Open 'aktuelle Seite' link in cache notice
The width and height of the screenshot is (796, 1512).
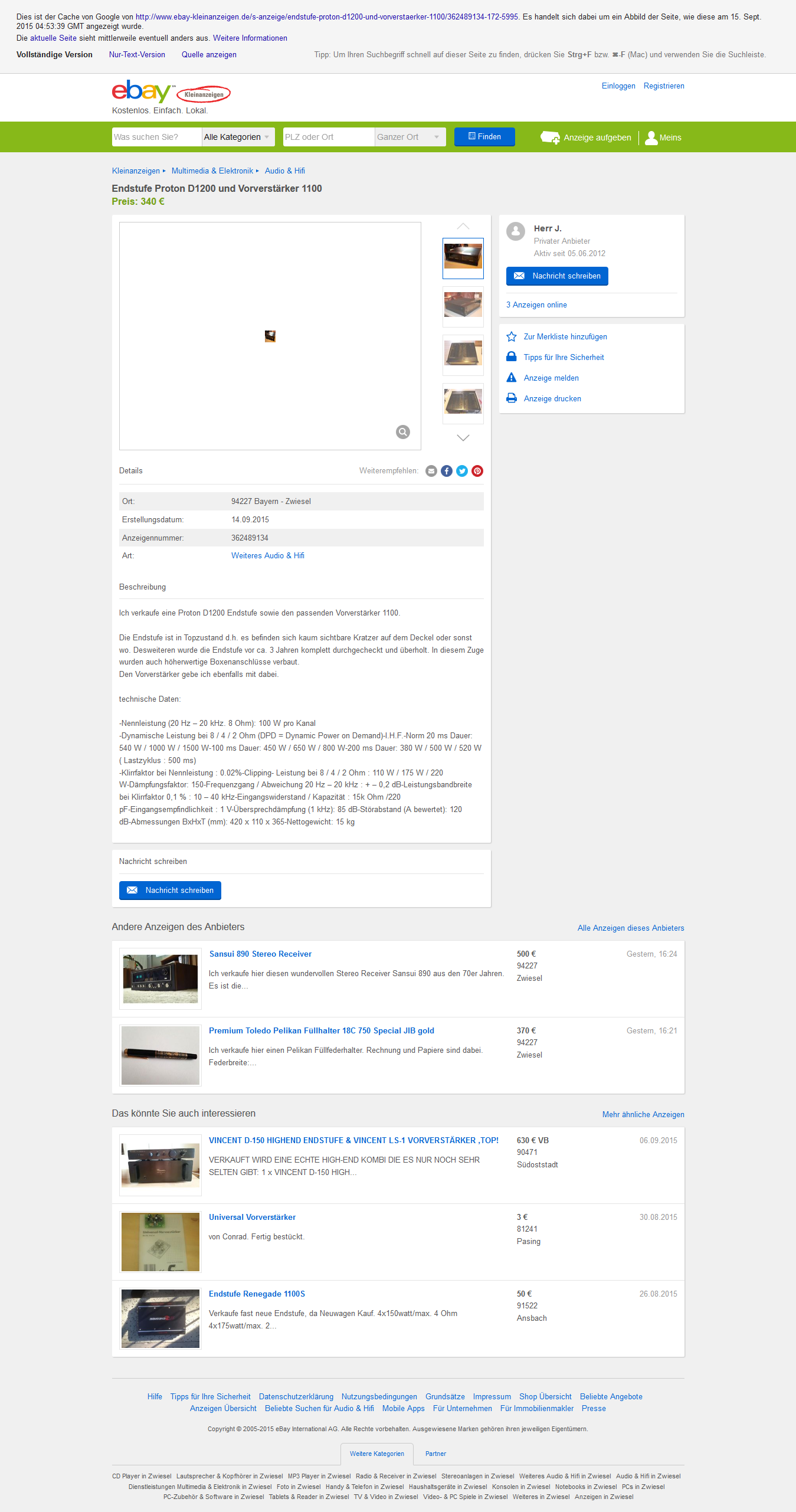pos(53,38)
